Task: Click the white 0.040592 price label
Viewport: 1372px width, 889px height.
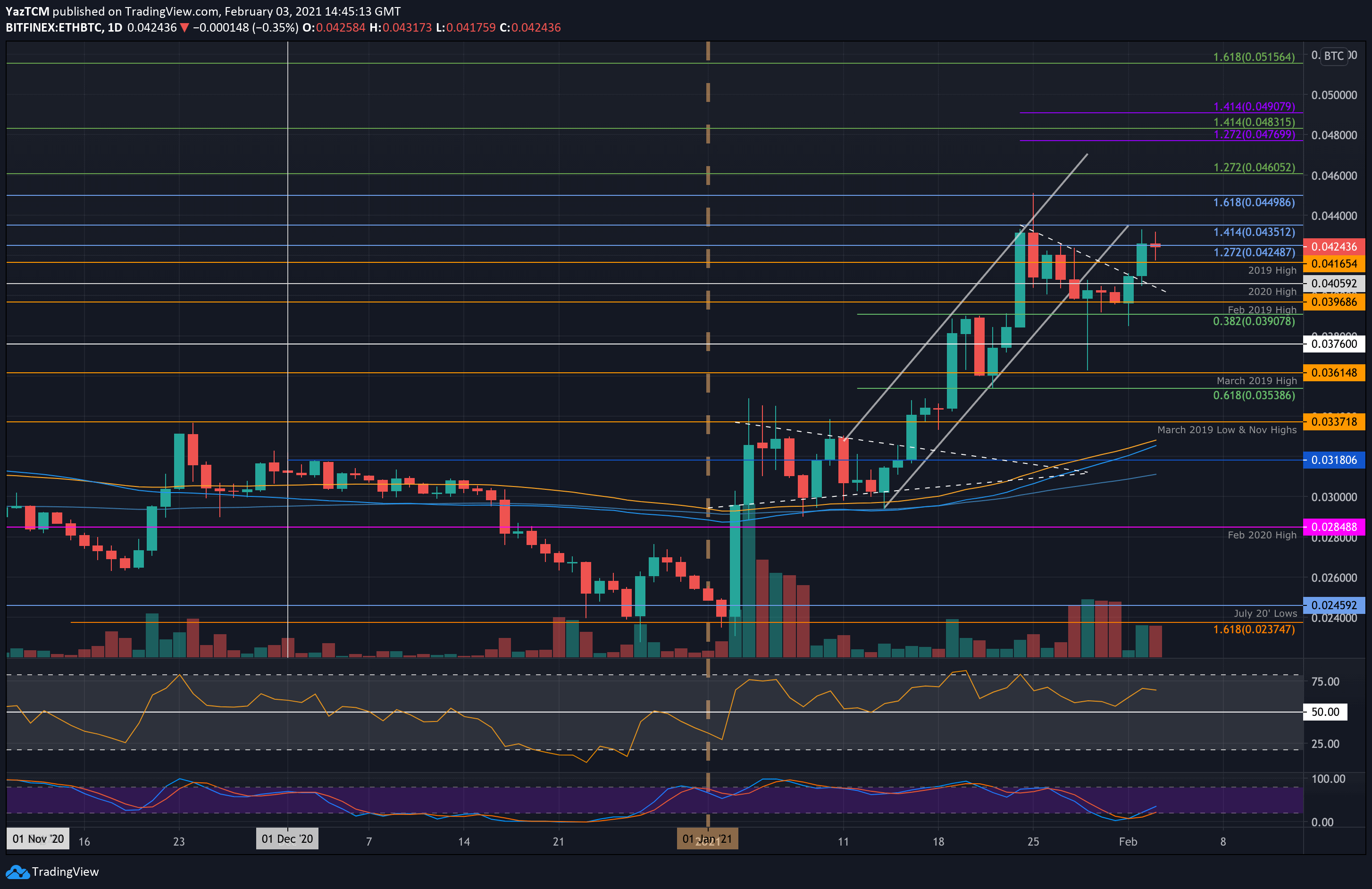Action: (1334, 284)
